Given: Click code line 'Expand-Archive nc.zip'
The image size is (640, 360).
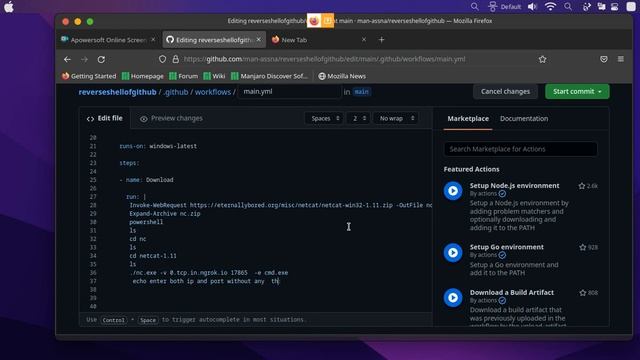Looking at the screenshot, I should [x=165, y=213].
